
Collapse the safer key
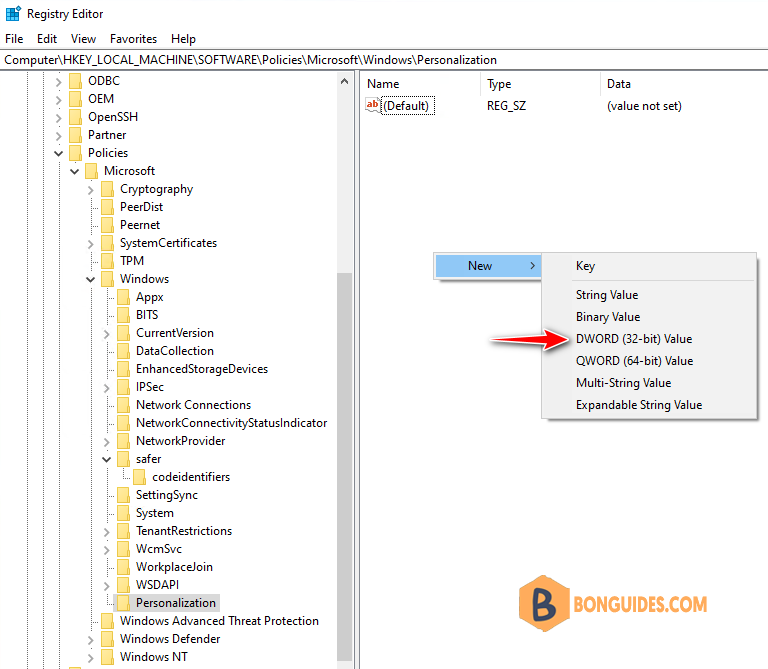(x=107, y=459)
